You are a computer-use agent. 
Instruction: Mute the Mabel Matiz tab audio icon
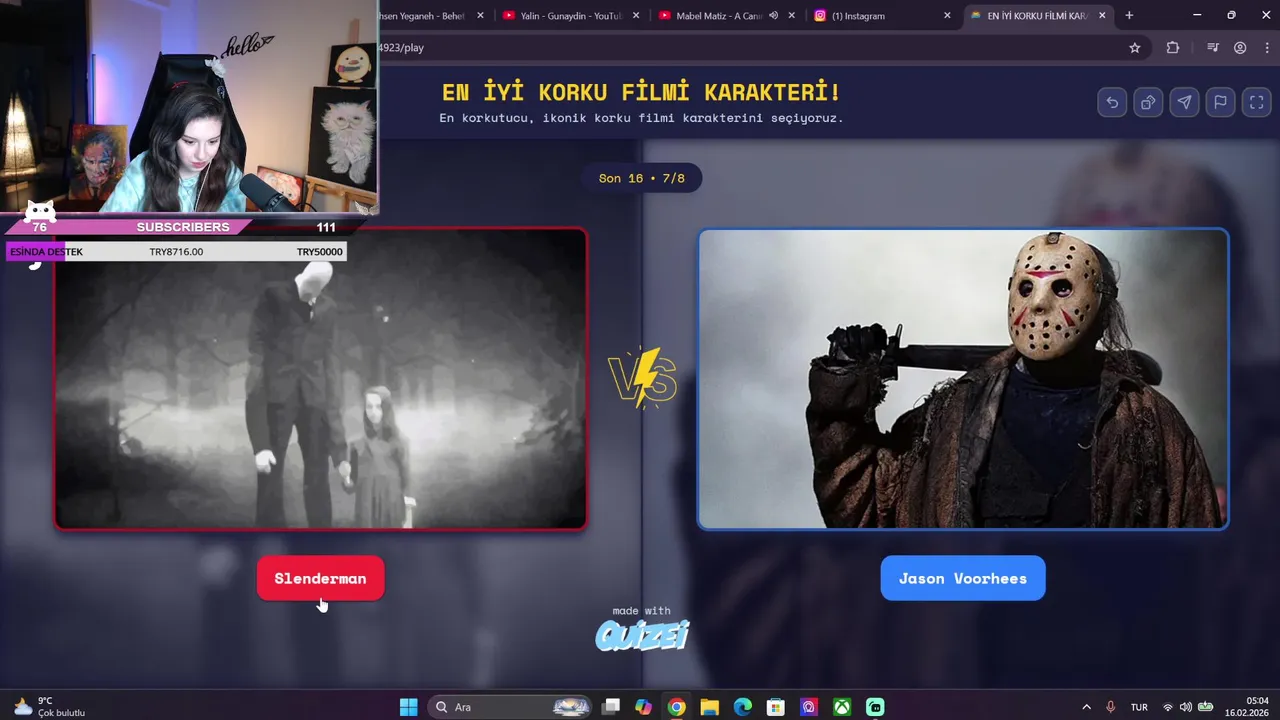(773, 15)
